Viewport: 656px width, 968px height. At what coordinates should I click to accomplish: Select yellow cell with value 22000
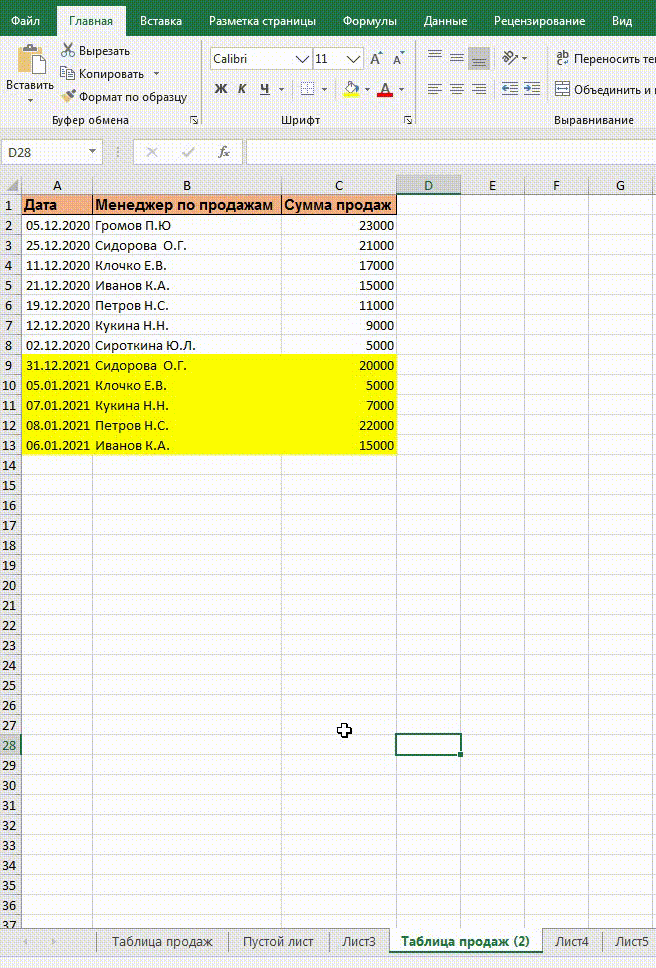click(339, 425)
